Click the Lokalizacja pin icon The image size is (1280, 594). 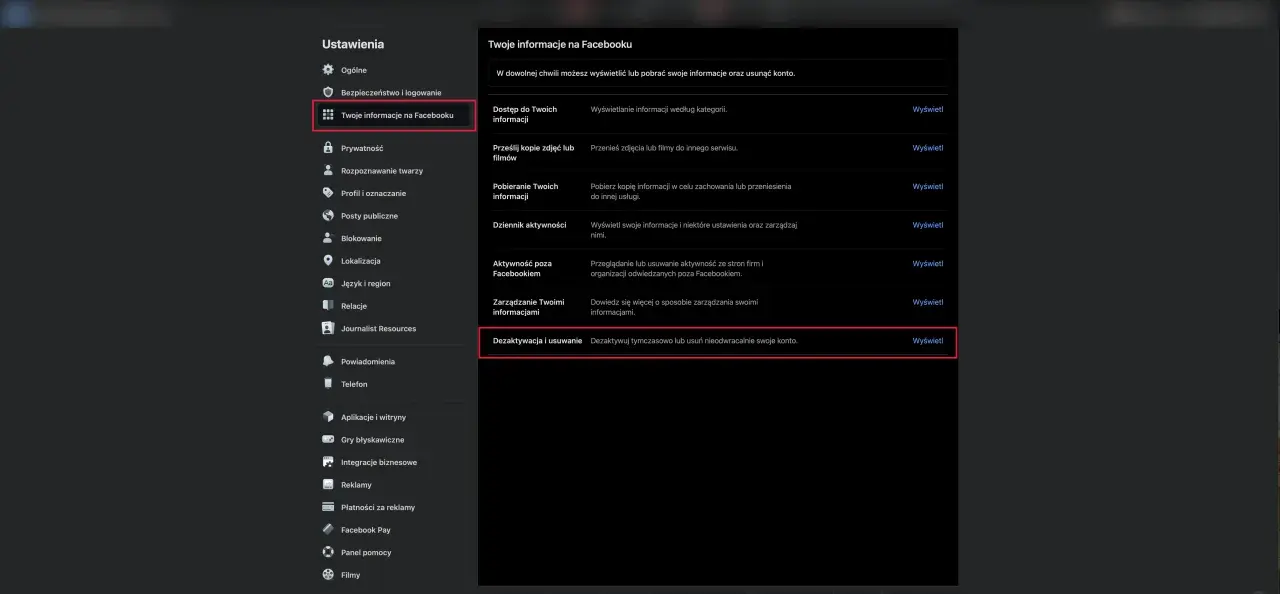[x=328, y=261]
